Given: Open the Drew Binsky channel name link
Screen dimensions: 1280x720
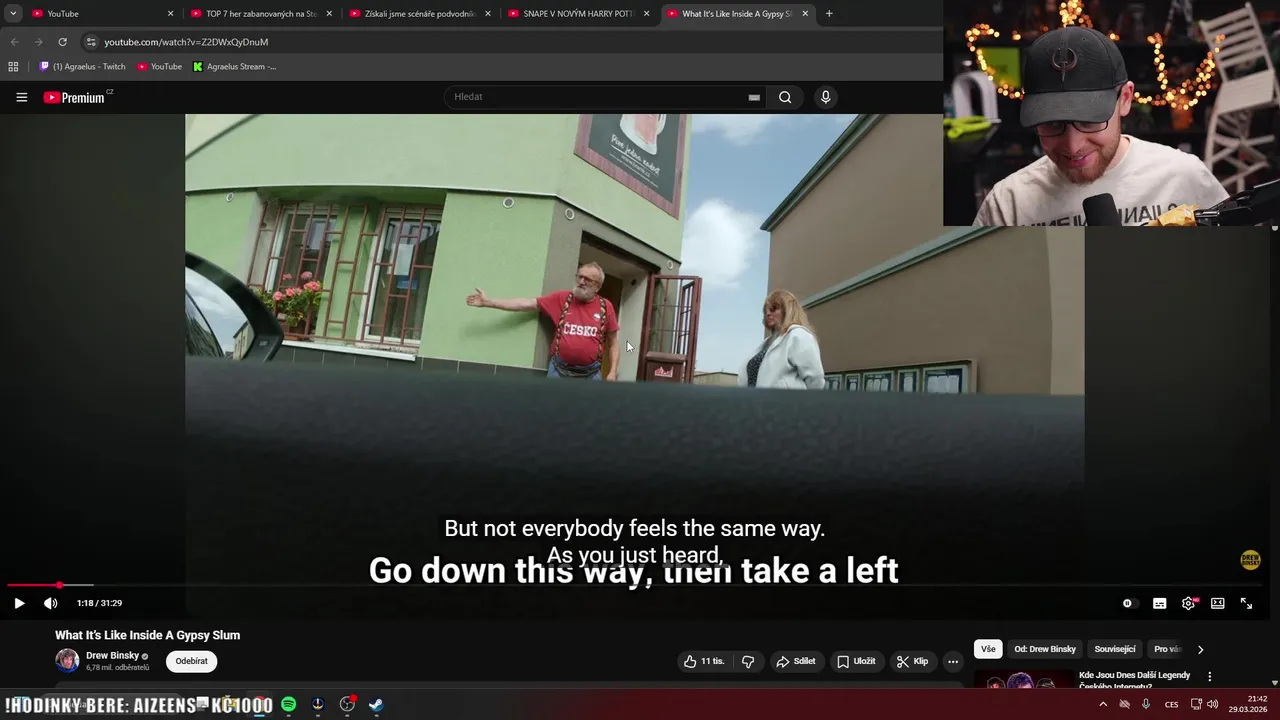Looking at the screenshot, I should click(112, 656).
